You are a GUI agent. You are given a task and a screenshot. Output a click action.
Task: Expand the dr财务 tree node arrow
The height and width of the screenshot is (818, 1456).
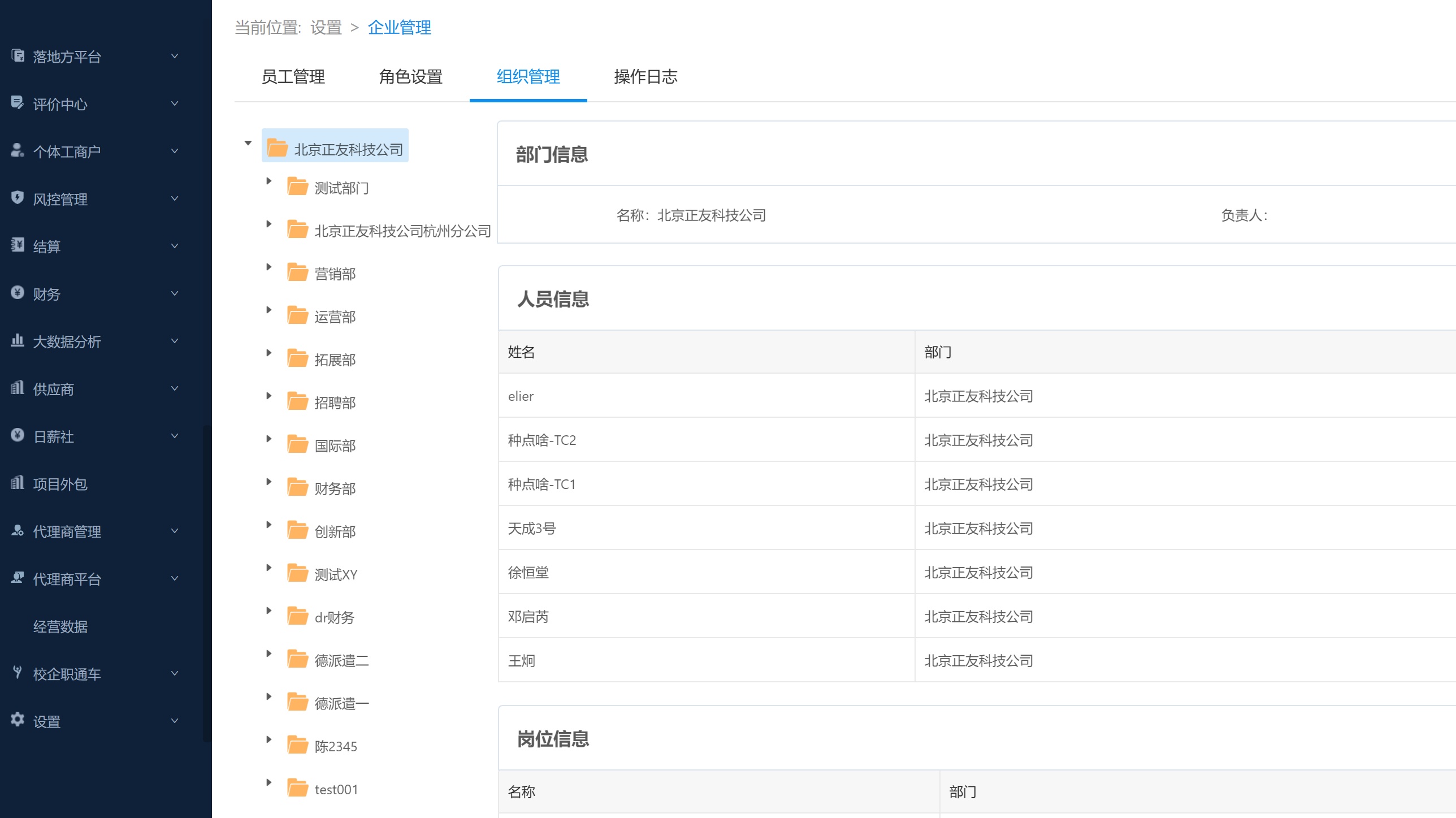pos(269,611)
